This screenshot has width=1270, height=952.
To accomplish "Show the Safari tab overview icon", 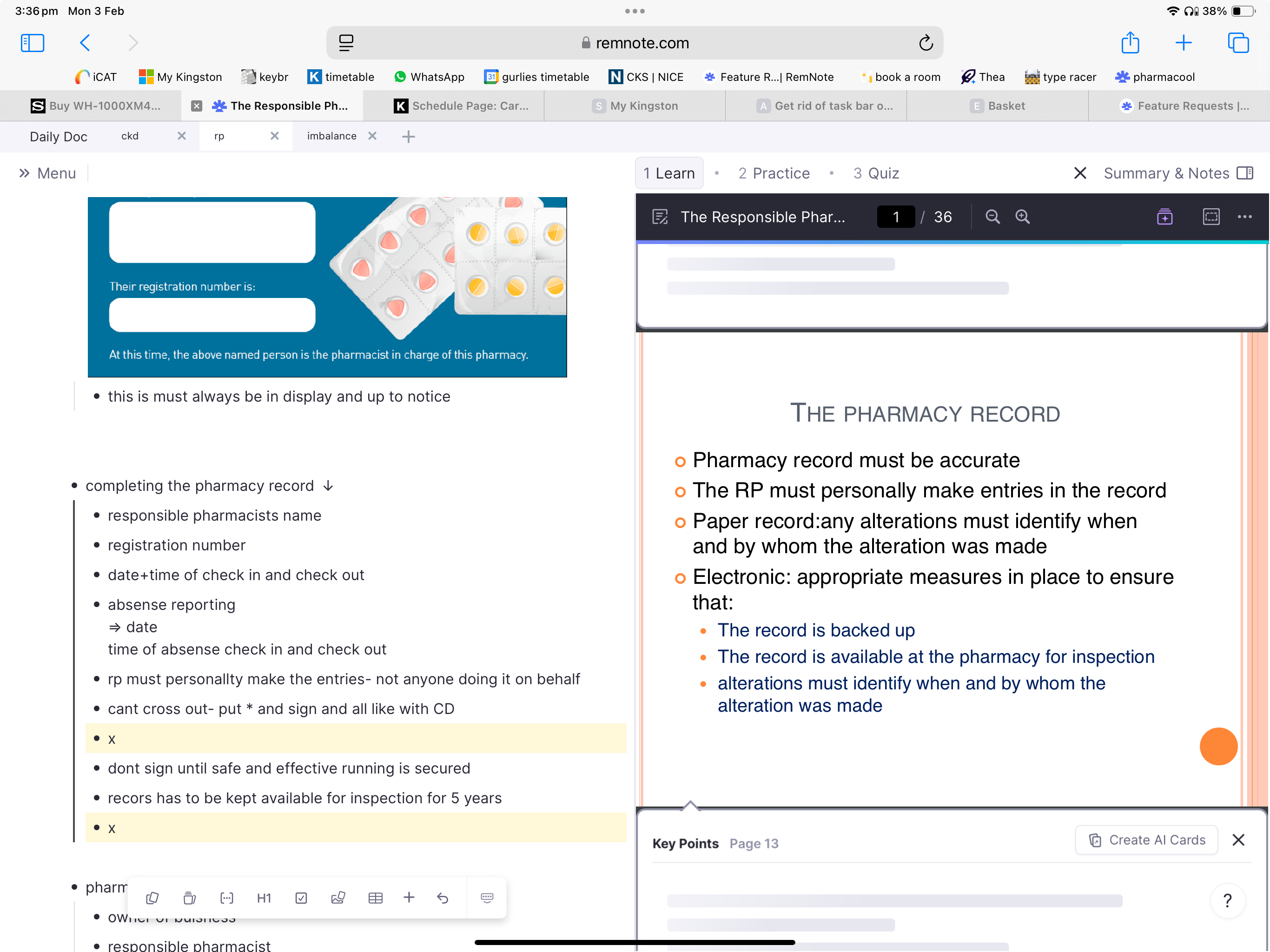I will coord(1238,42).
